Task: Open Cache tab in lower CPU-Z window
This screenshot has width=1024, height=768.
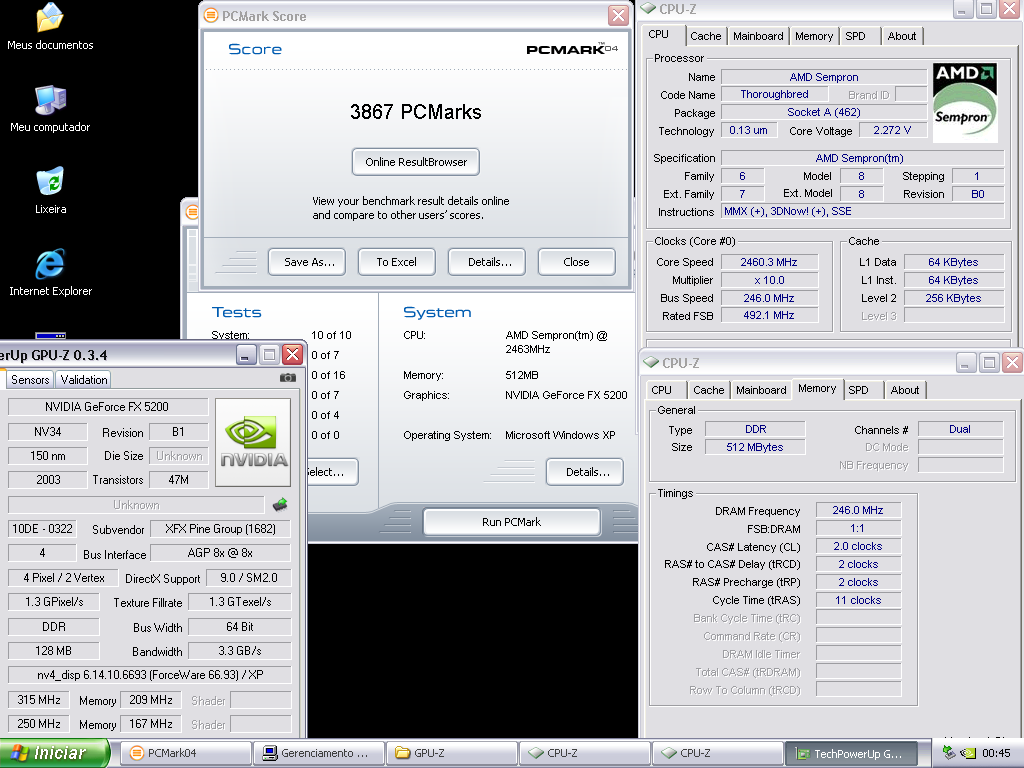Action: click(x=709, y=391)
